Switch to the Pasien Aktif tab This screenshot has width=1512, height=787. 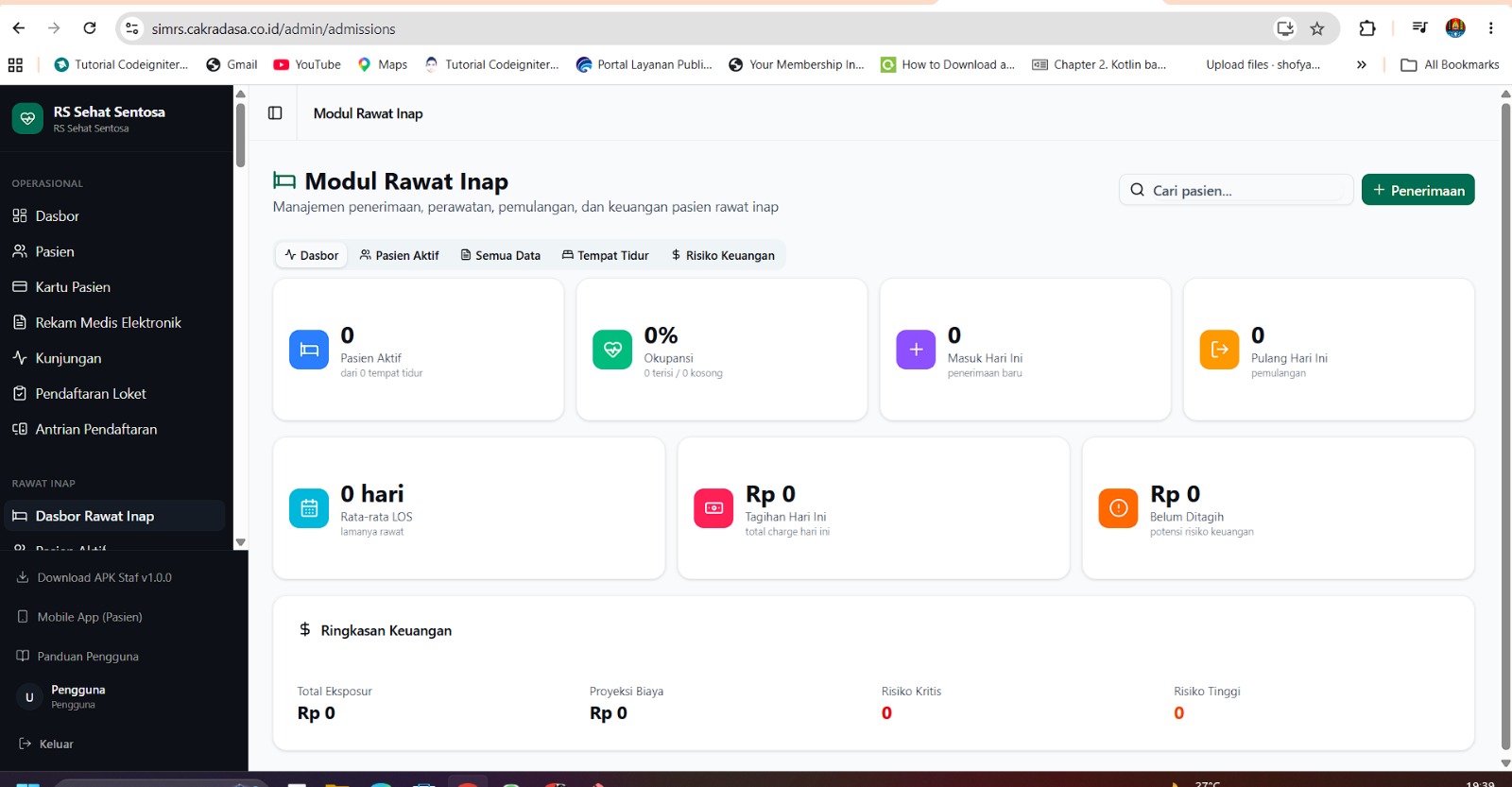399,255
